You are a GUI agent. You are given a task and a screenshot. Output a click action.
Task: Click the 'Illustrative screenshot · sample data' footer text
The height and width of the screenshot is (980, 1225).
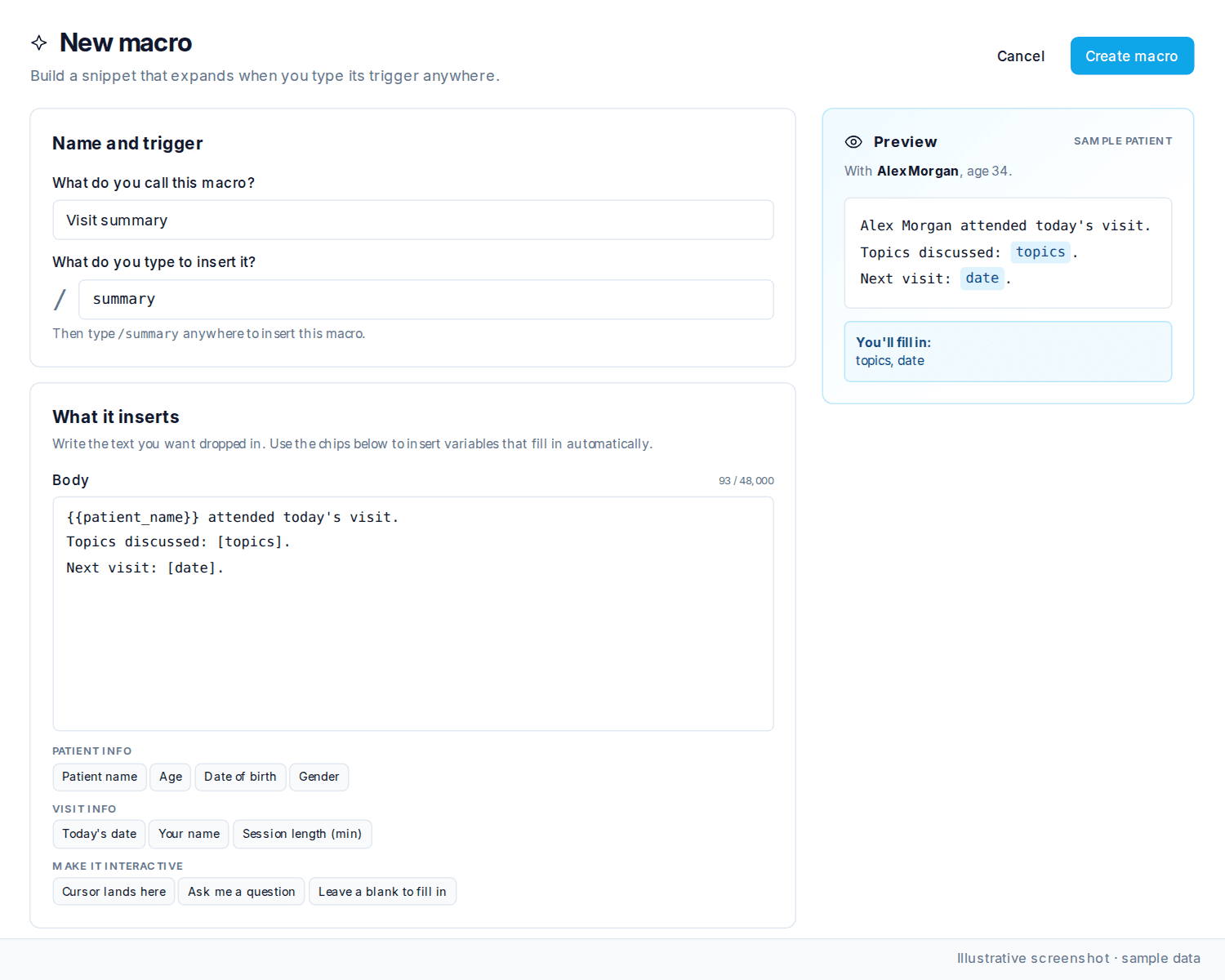click(x=1079, y=959)
